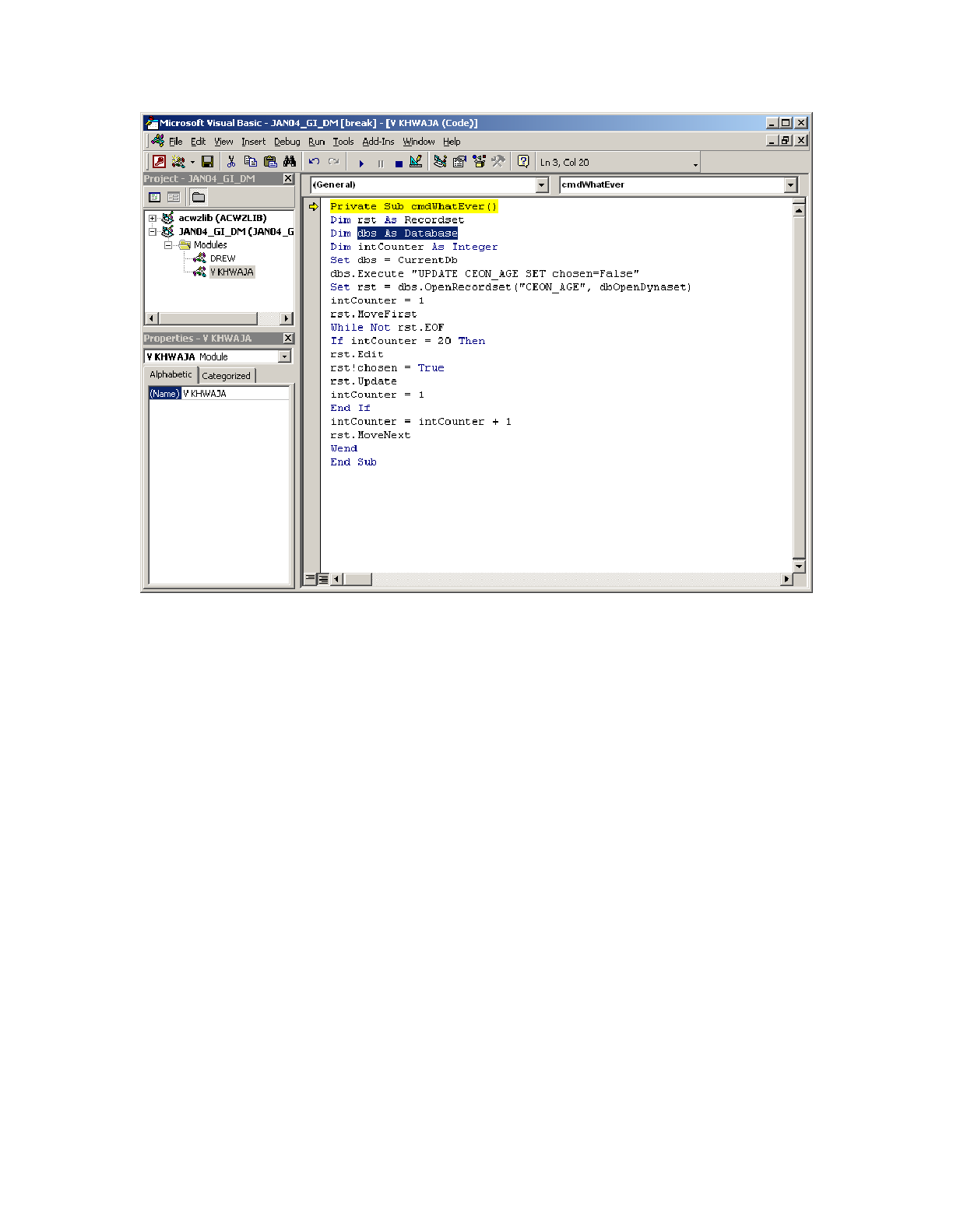Open the V KHWAJA Module object dropdown
953x1232 pixels.
tap(284, 356)
